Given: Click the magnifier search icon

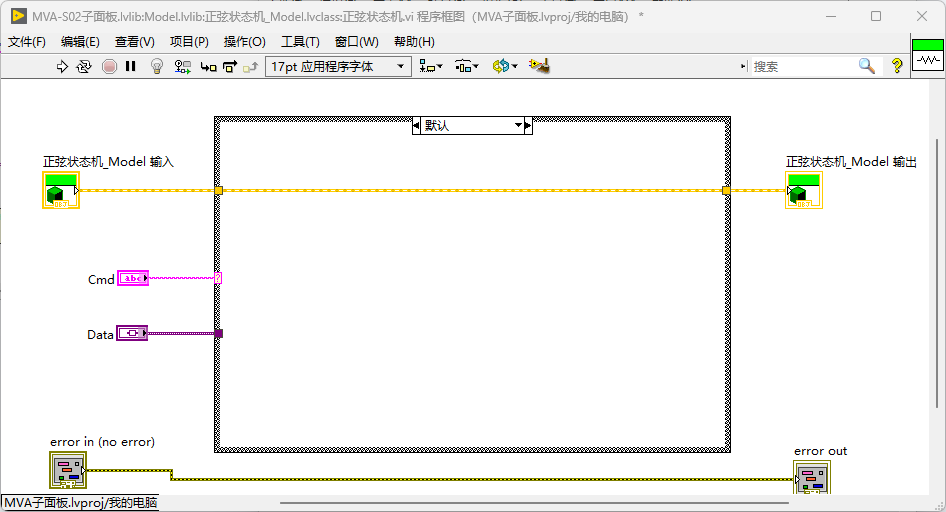Looking at the screenshot, I should 866,66.
